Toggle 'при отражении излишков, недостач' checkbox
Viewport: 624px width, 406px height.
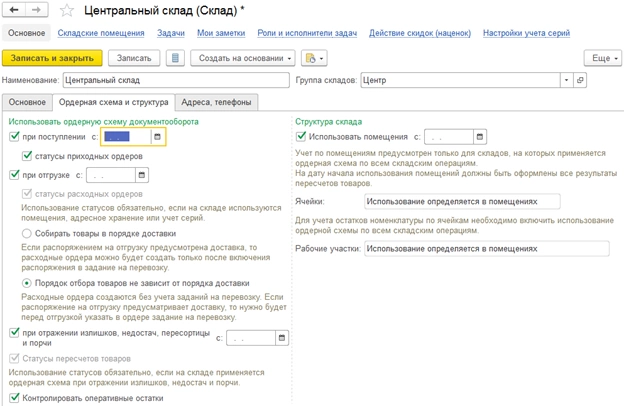tap(14, 332)
